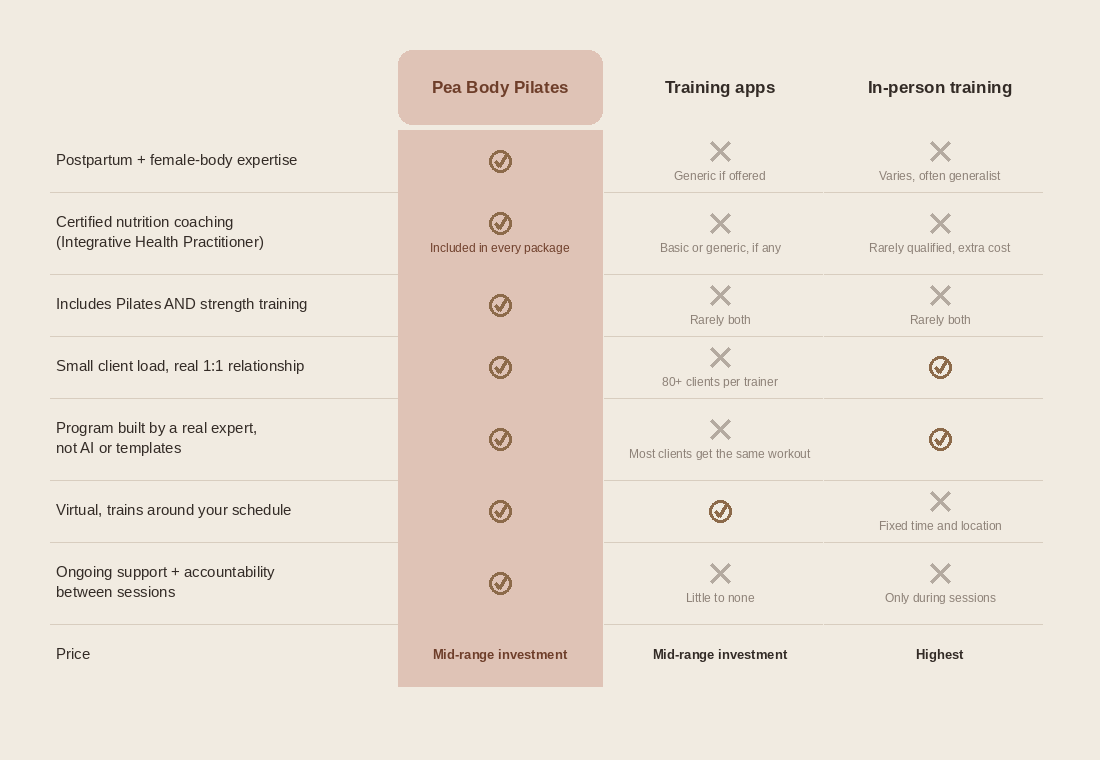Click In-person training checkmark for expert-built program
The height and width of the screenshot is (760, 1100).
pyautogui.click(x=940, y=440)
